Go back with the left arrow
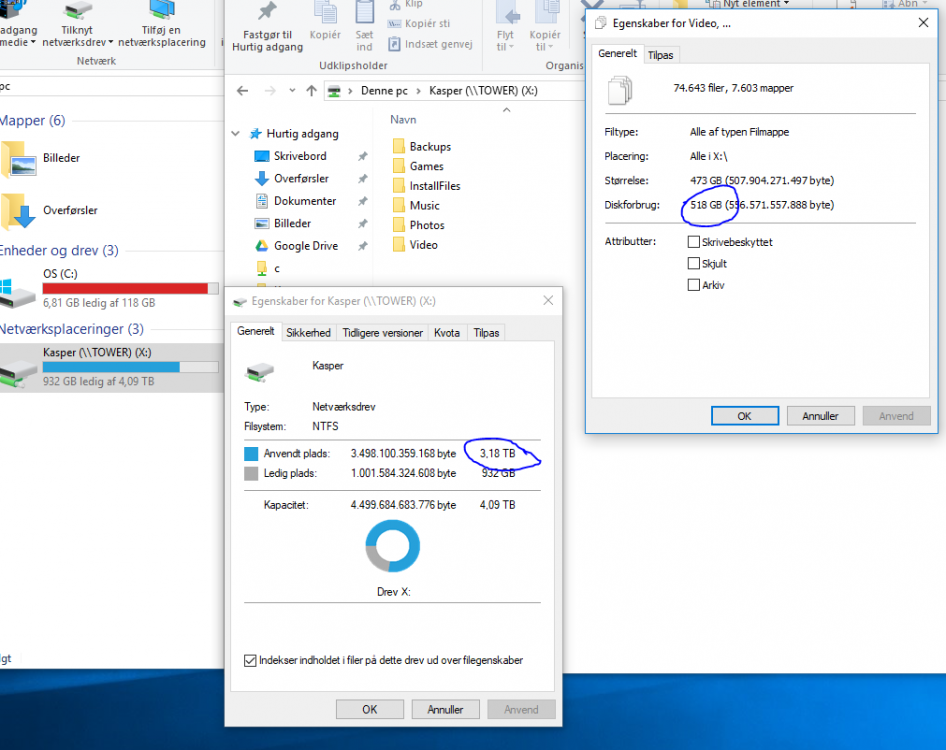The width and height of the screenshot is (946, 750). (243, 91)
